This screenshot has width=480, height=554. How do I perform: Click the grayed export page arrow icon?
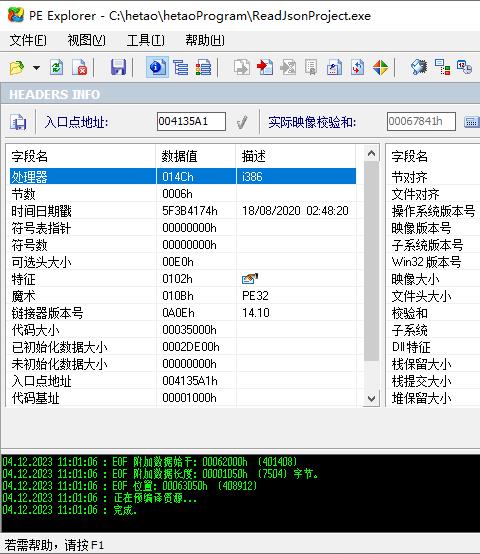point(242,67)
